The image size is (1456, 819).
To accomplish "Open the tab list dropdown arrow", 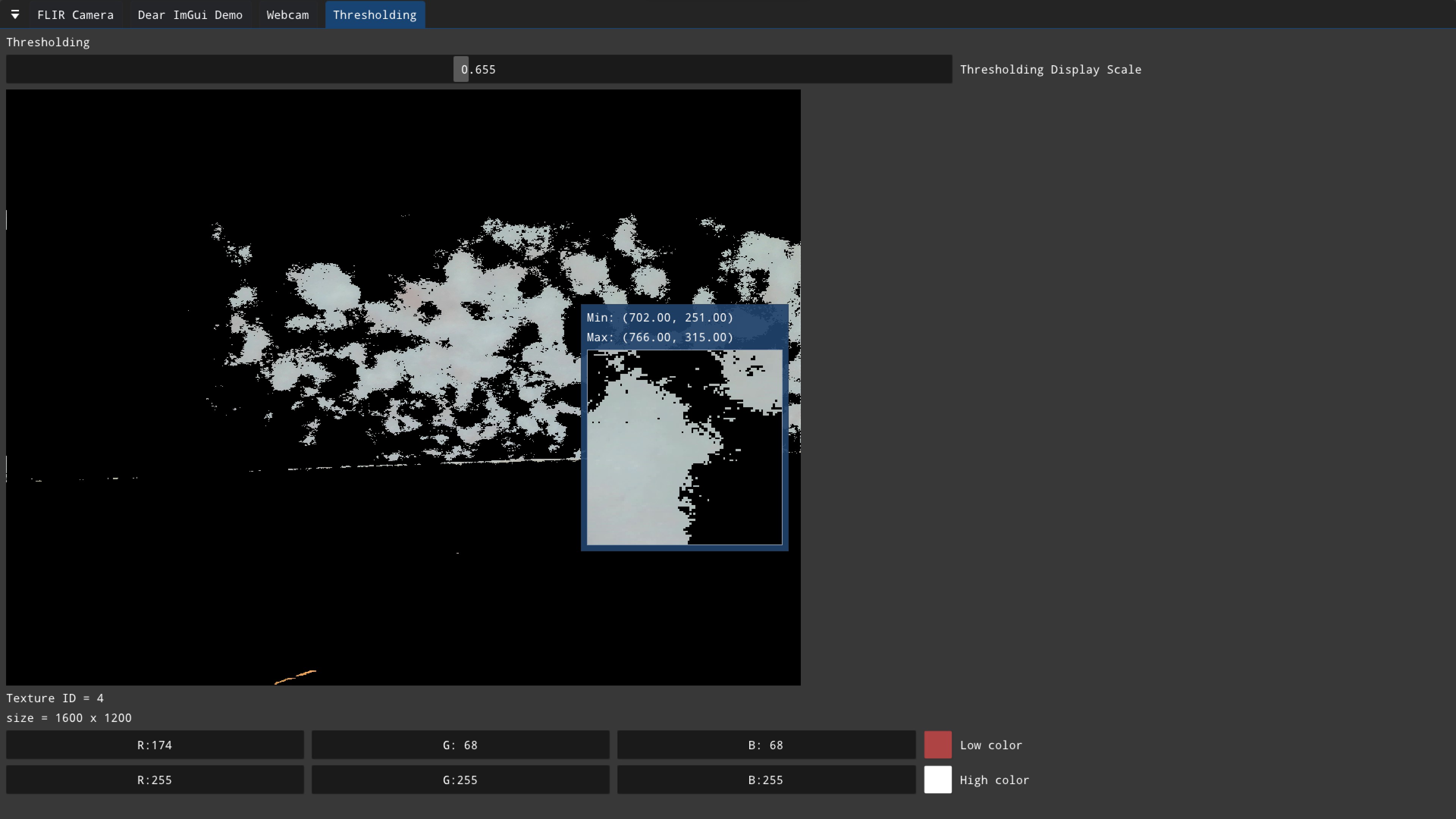I will click(x=15, y=15).
